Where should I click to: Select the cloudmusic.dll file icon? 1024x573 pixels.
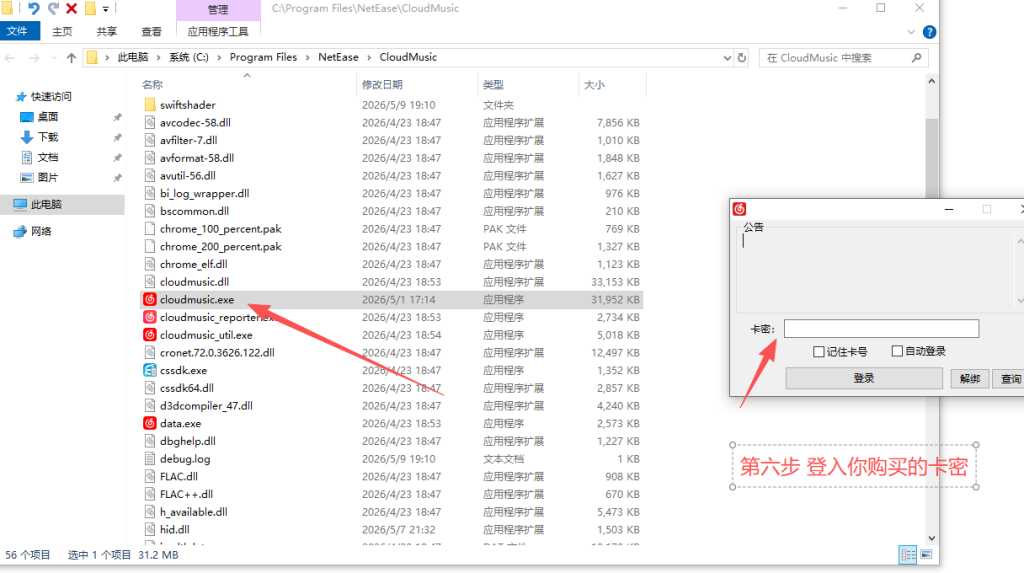(150, 282)
